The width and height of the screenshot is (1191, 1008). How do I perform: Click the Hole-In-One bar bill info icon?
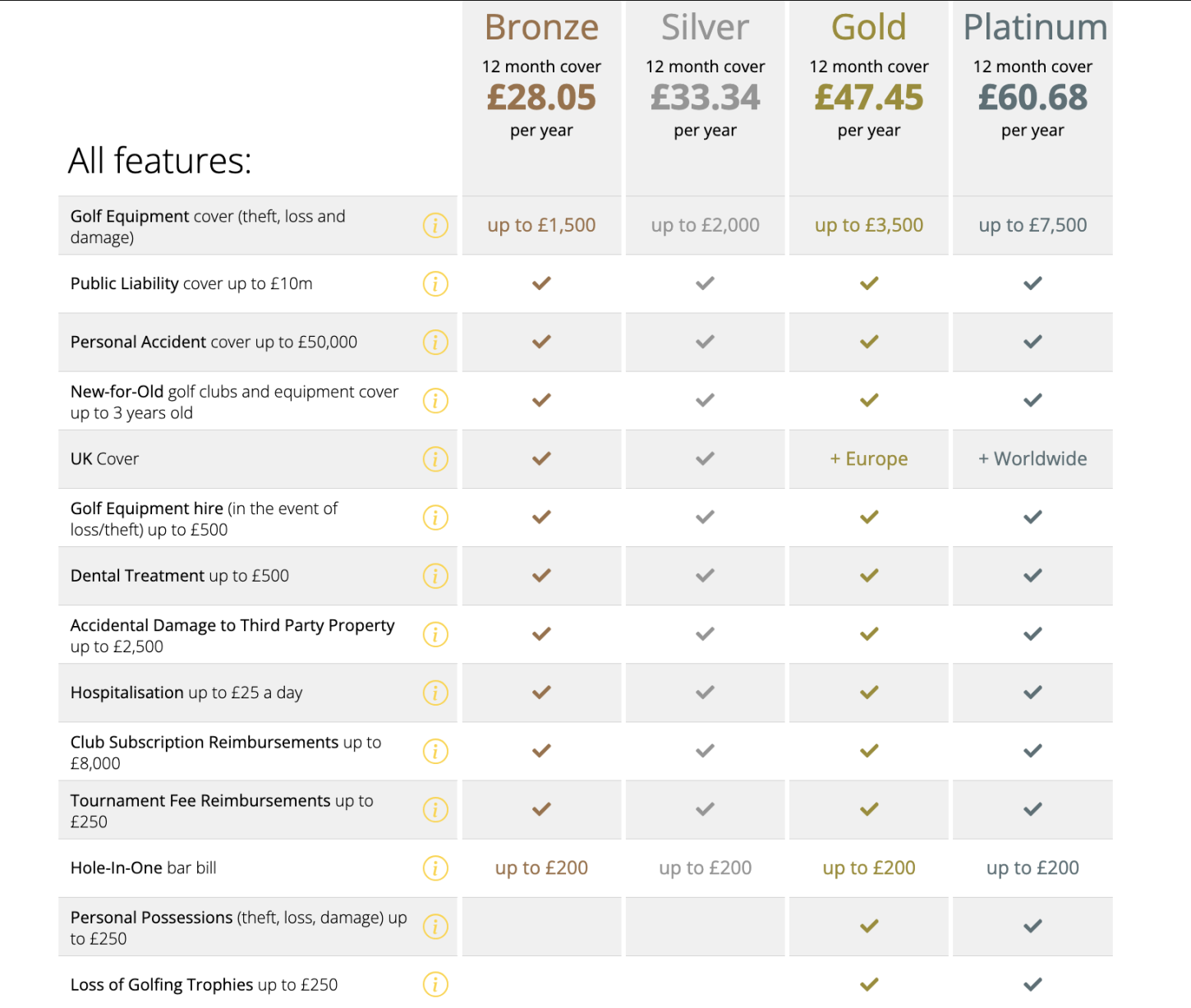435,868
